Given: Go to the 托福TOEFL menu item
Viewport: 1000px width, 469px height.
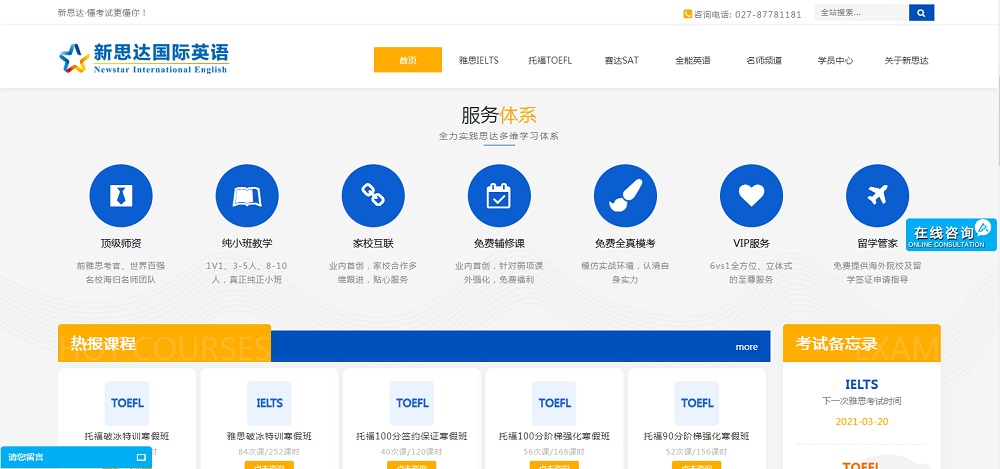Looking at the screenshot, I should [550, 60].
